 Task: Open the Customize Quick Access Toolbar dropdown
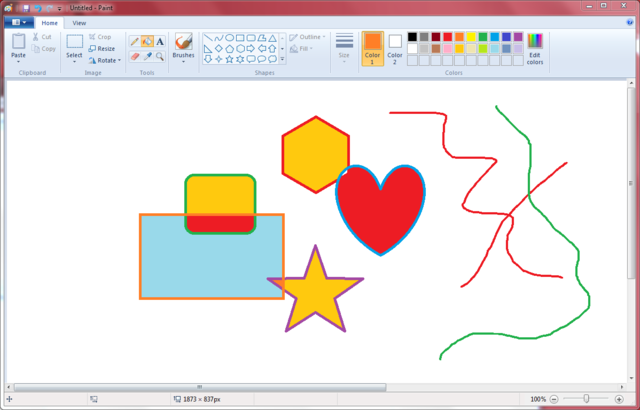tap(60, 8)
